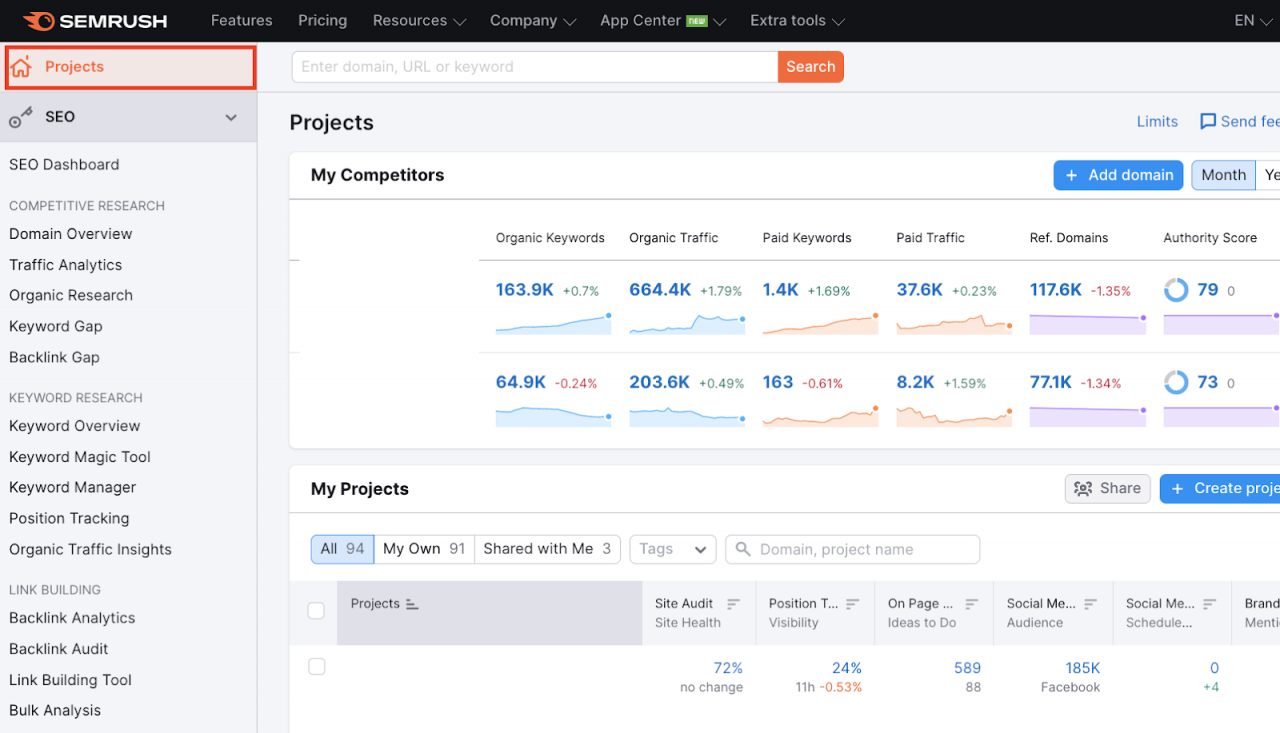The height and width of the screenshot is (733, 1280).
Task: Click the Organic Traffic 664.4K sparkline chart
Action: pyautogui.click(x=687, y=324)
